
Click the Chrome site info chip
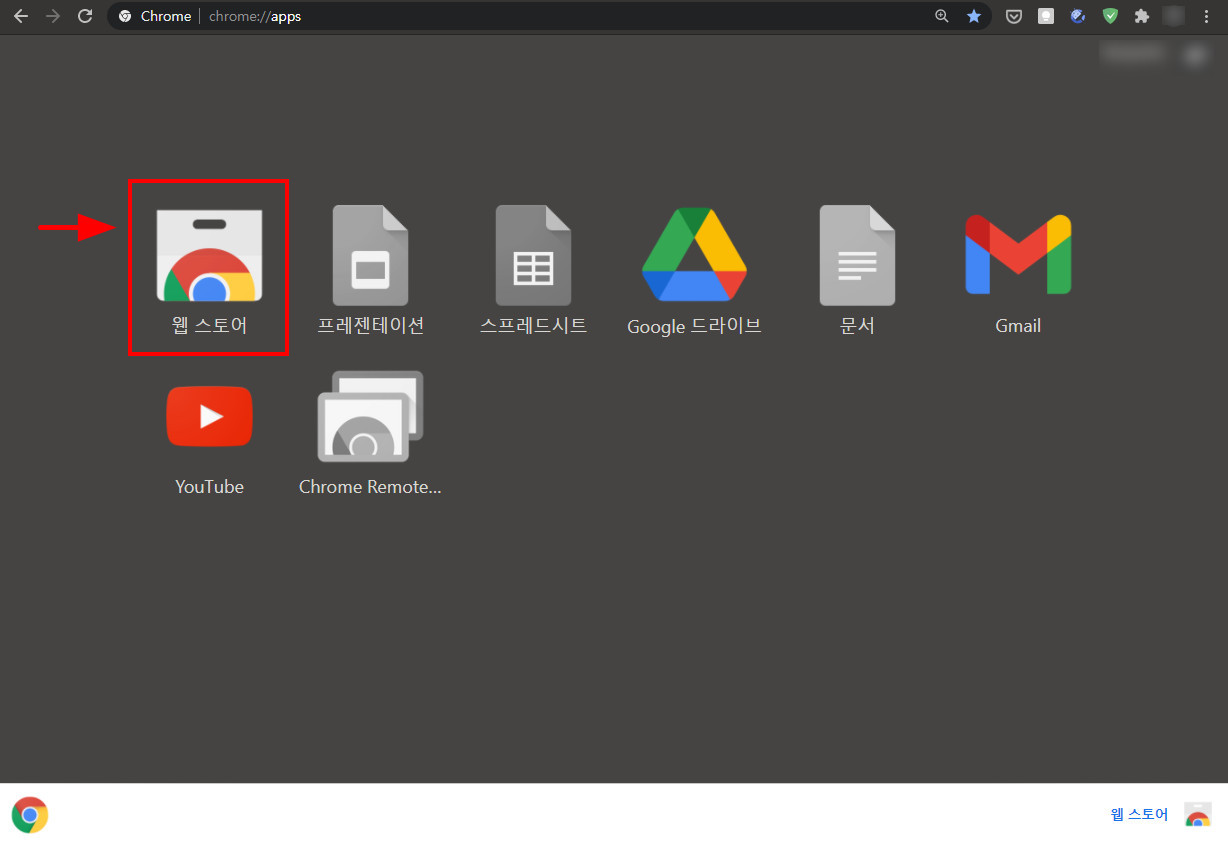click(155, 16)
